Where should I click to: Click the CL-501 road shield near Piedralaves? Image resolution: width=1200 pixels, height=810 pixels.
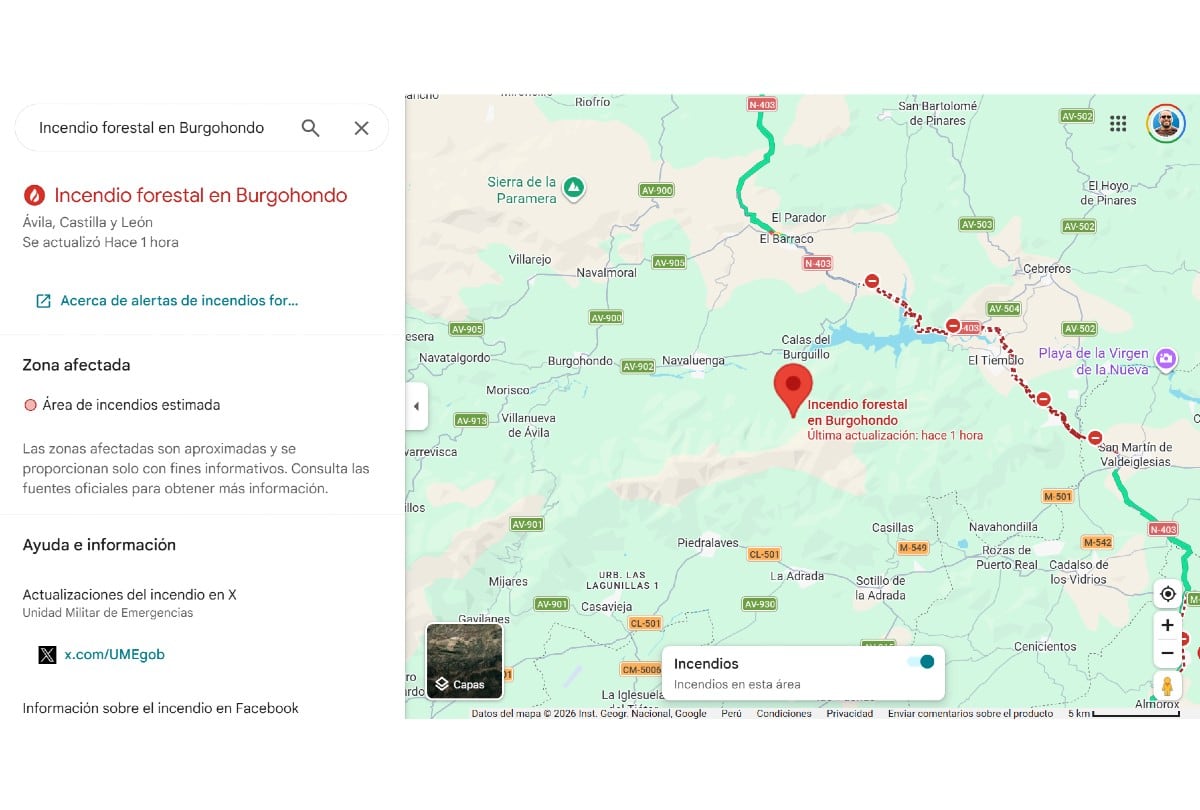click(x=763, y=554)
